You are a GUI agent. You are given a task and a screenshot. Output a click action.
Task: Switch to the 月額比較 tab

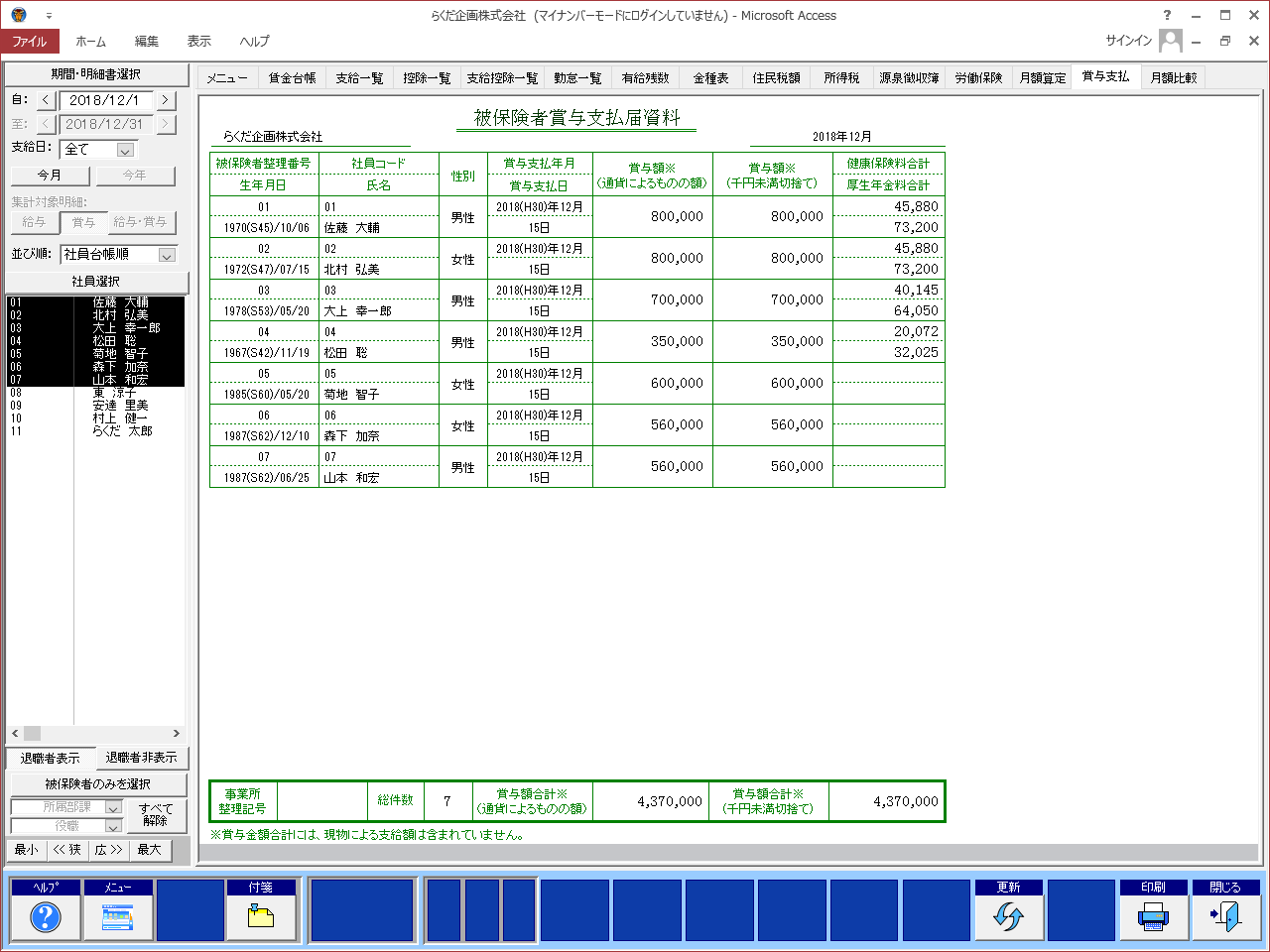pyautogui.click(x=1174, y=77)
